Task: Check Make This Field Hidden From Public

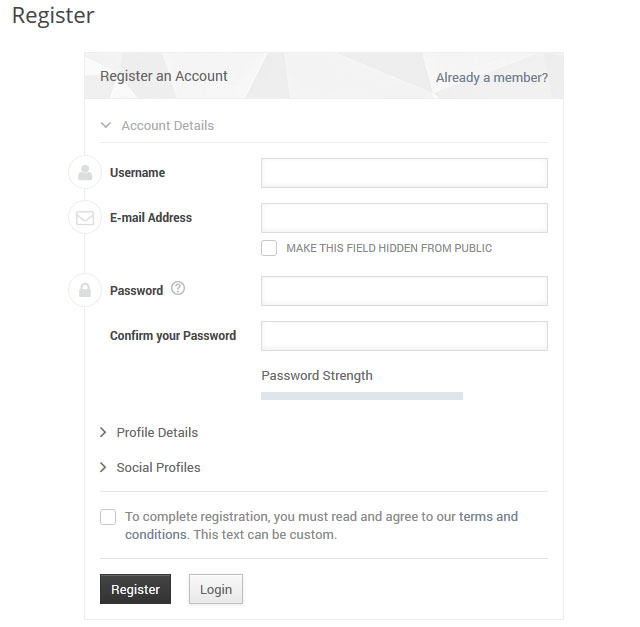Action: (269, 248)
